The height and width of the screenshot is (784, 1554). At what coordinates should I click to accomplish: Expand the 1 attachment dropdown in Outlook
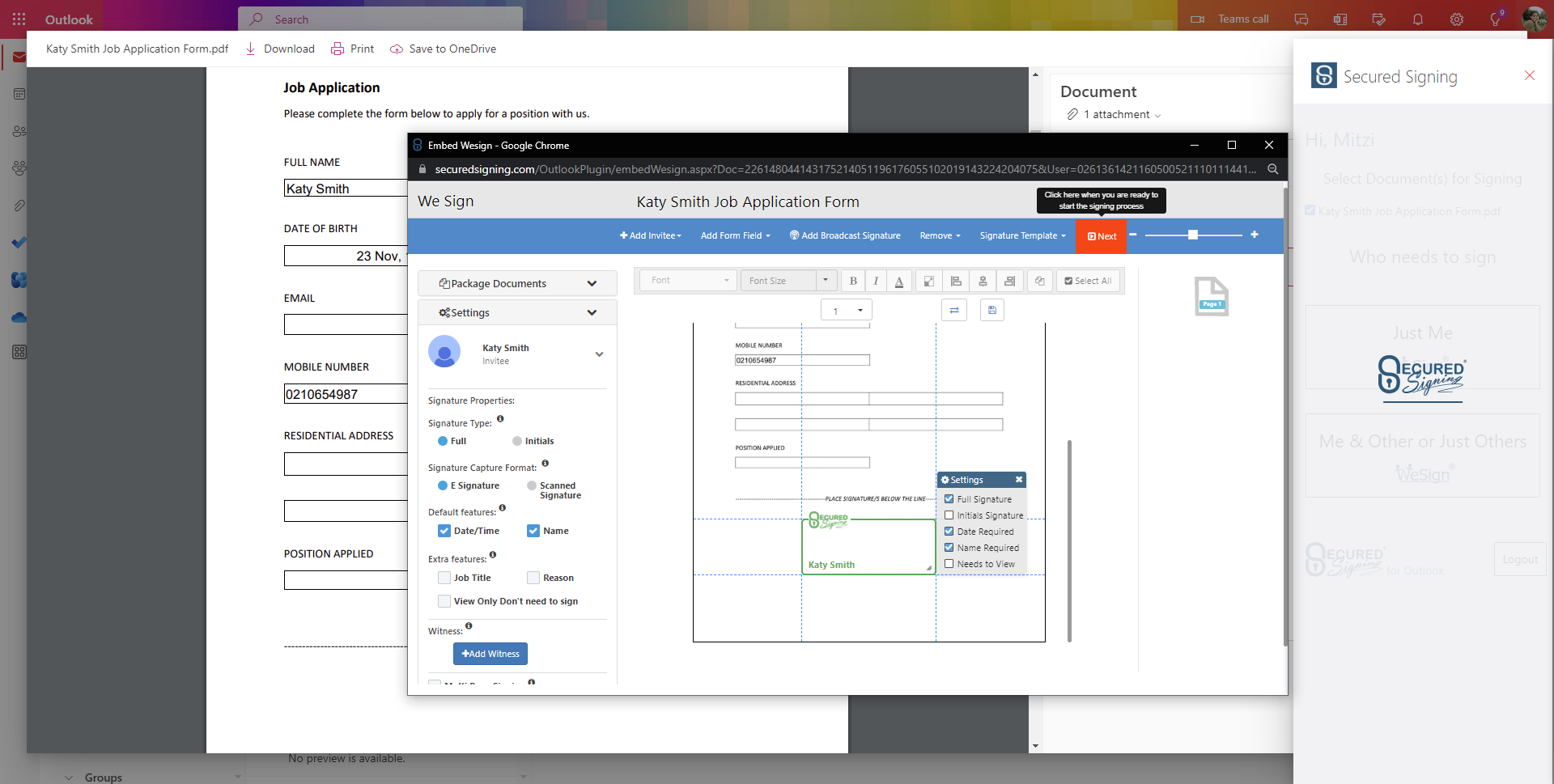point(1114,115)
